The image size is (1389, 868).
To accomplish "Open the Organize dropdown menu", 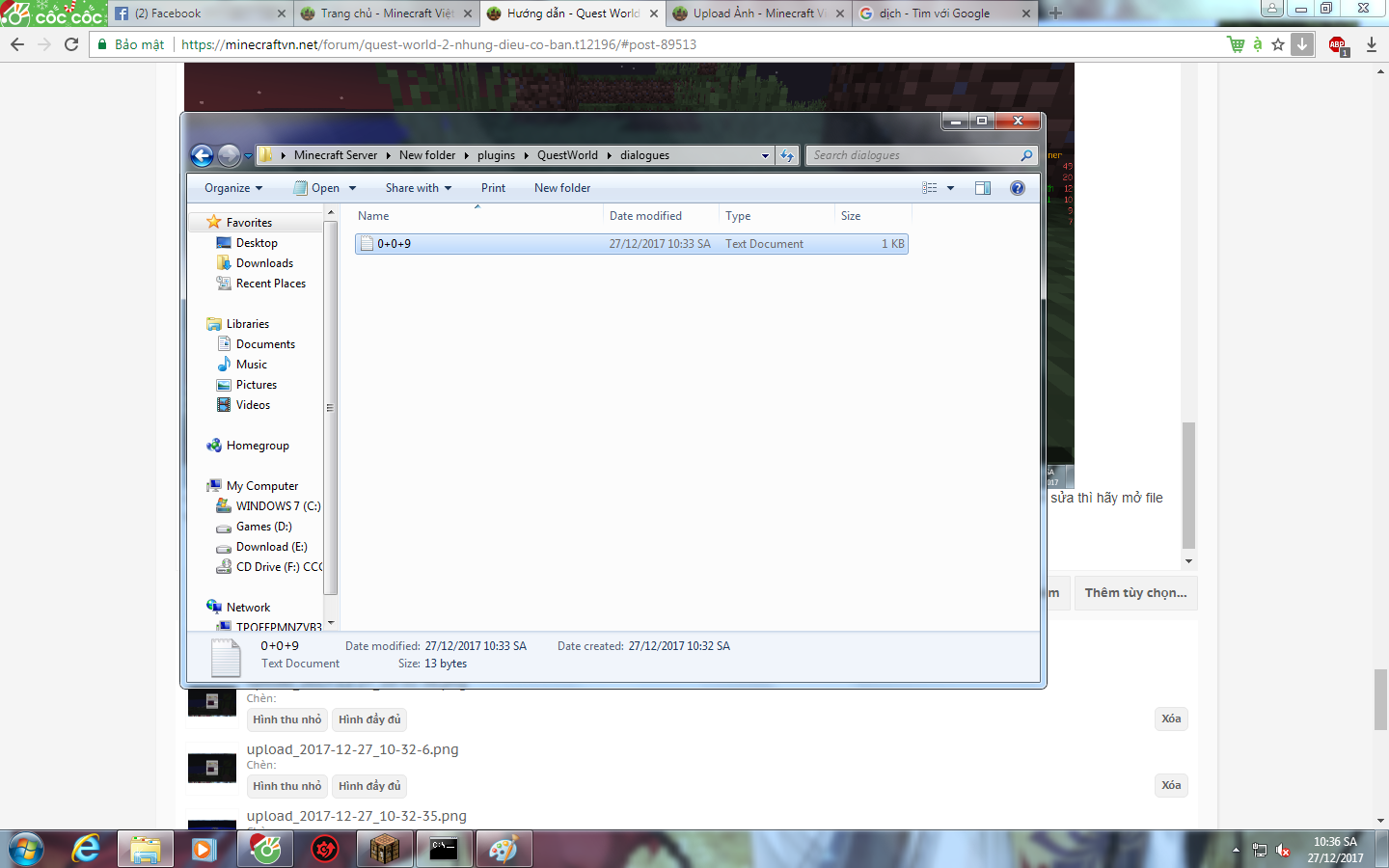I will [x=233, y=188].
